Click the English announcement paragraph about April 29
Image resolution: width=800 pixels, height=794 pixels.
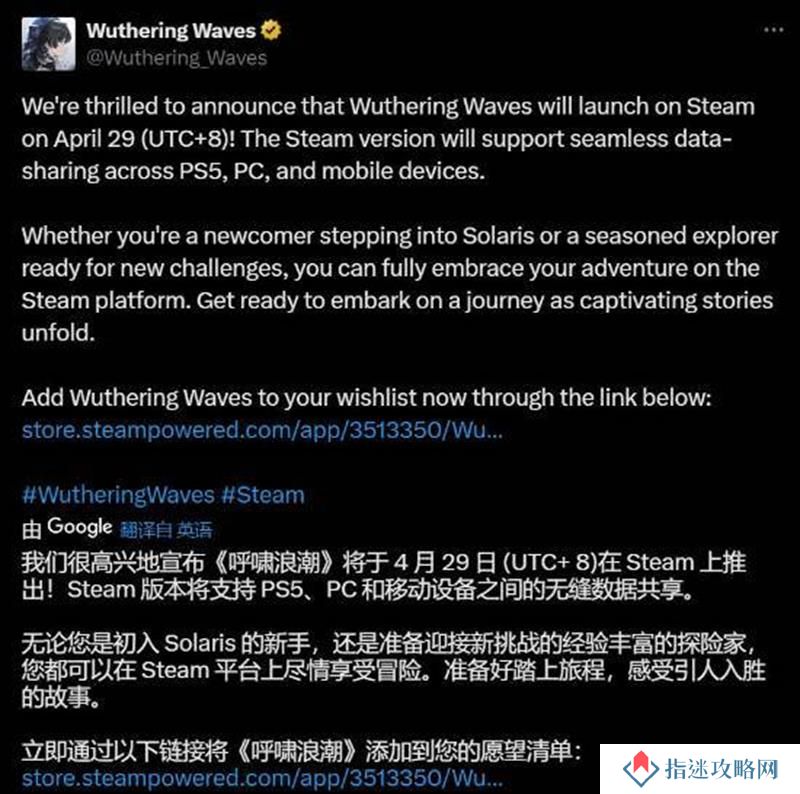tap(388, 138)
